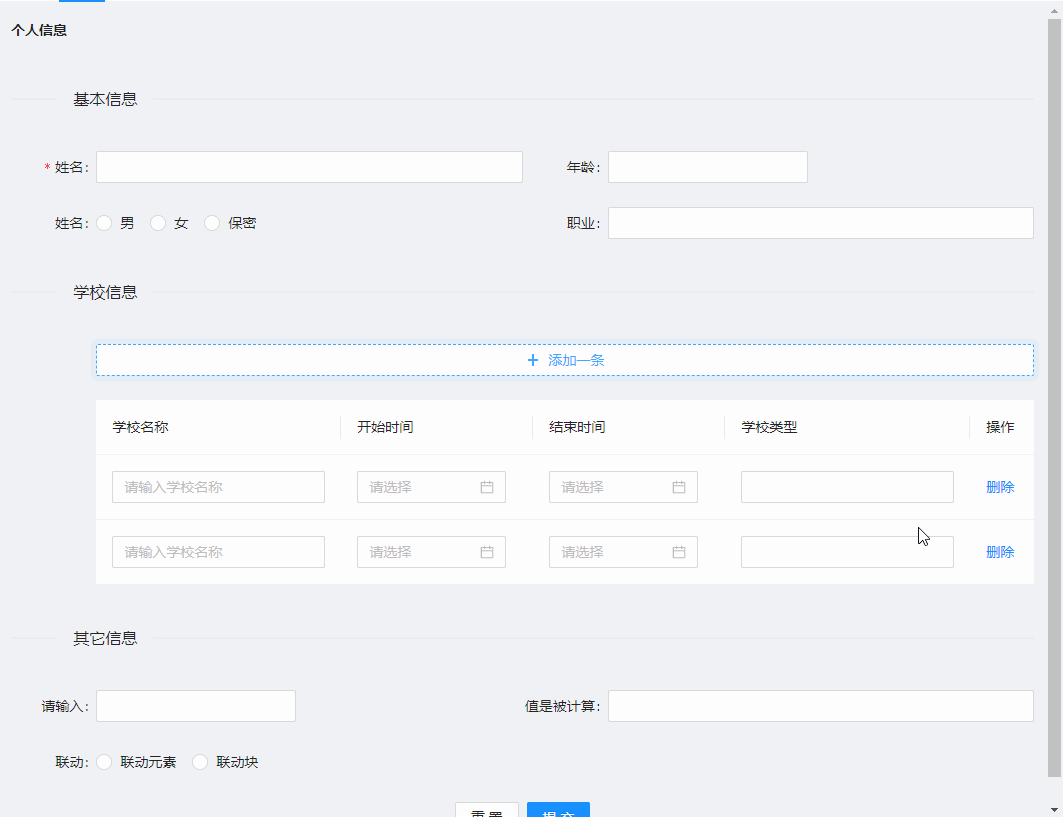Click the 开始时间 column header

point(385,427)
